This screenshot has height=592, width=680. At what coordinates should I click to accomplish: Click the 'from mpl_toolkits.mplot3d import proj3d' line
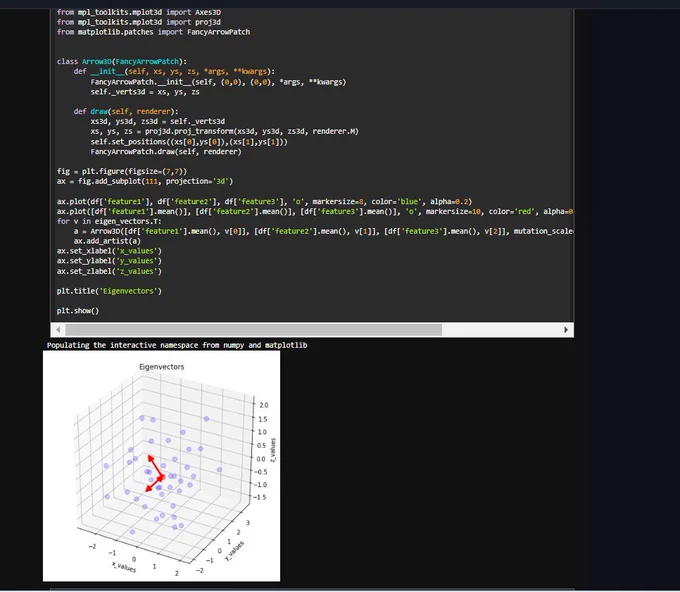coord(139,22)
